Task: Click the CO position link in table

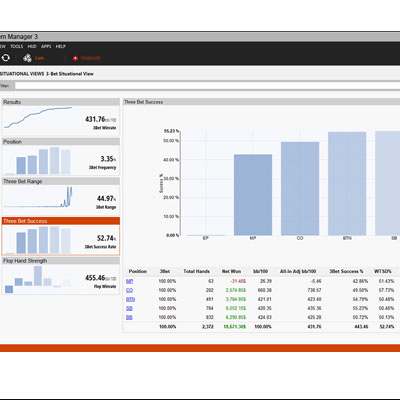Action: (x=129, y=290)
